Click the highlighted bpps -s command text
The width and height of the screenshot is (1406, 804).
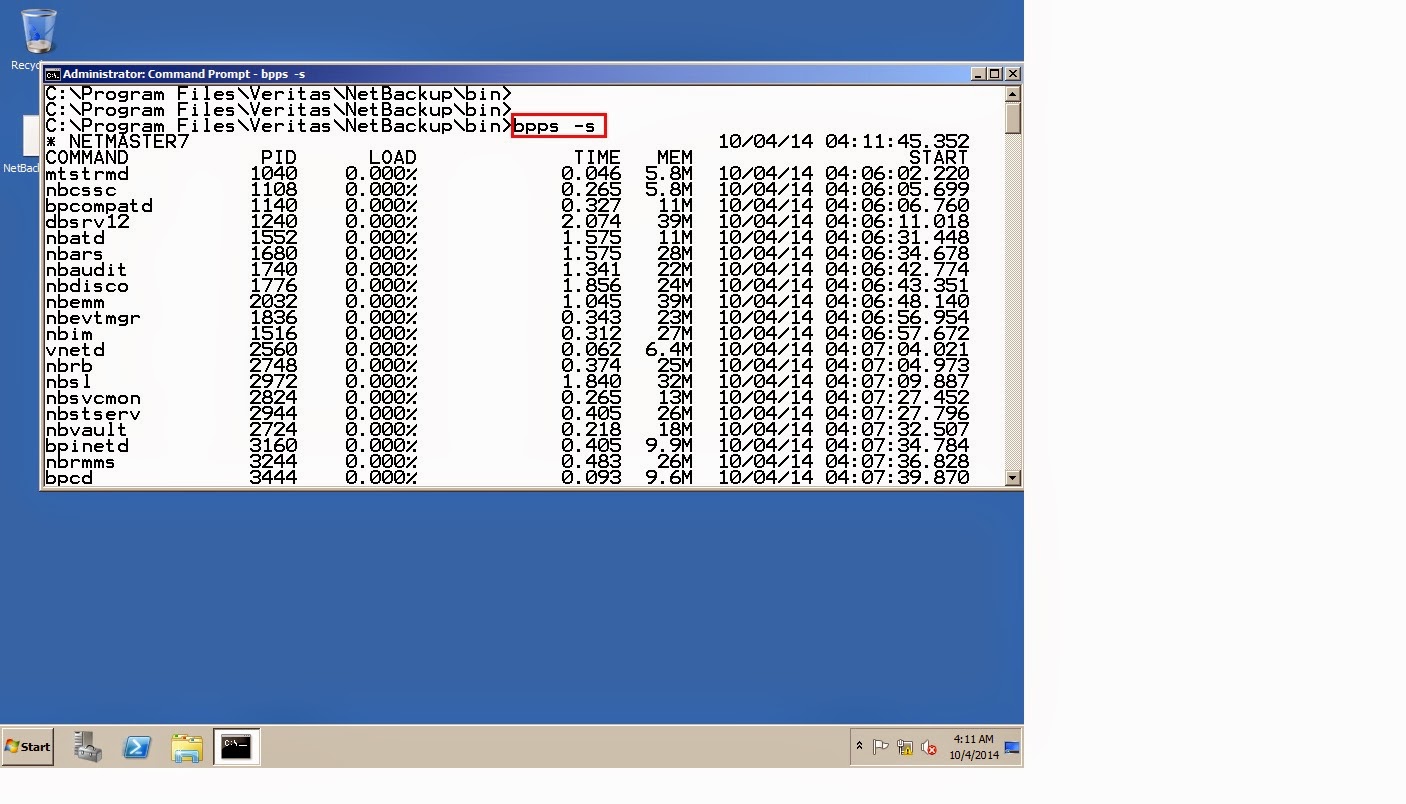558,126
